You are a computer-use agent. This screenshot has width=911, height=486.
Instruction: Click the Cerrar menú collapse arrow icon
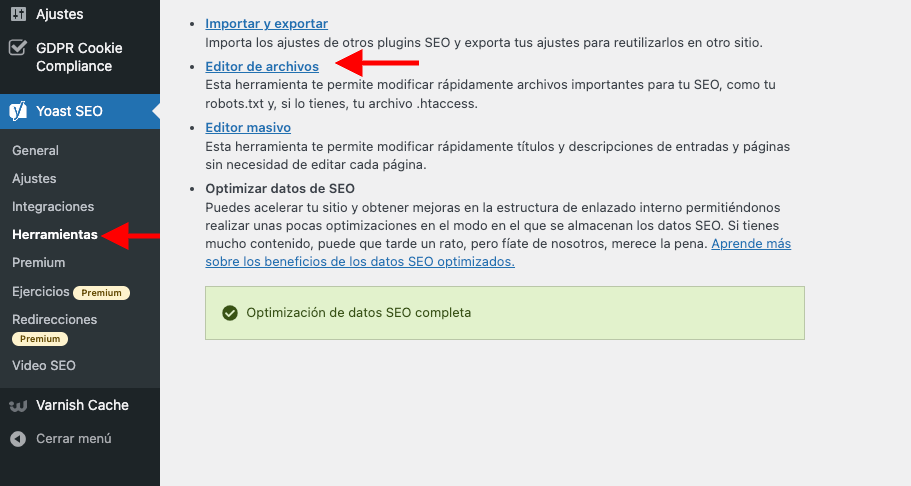tap(18, 439)
